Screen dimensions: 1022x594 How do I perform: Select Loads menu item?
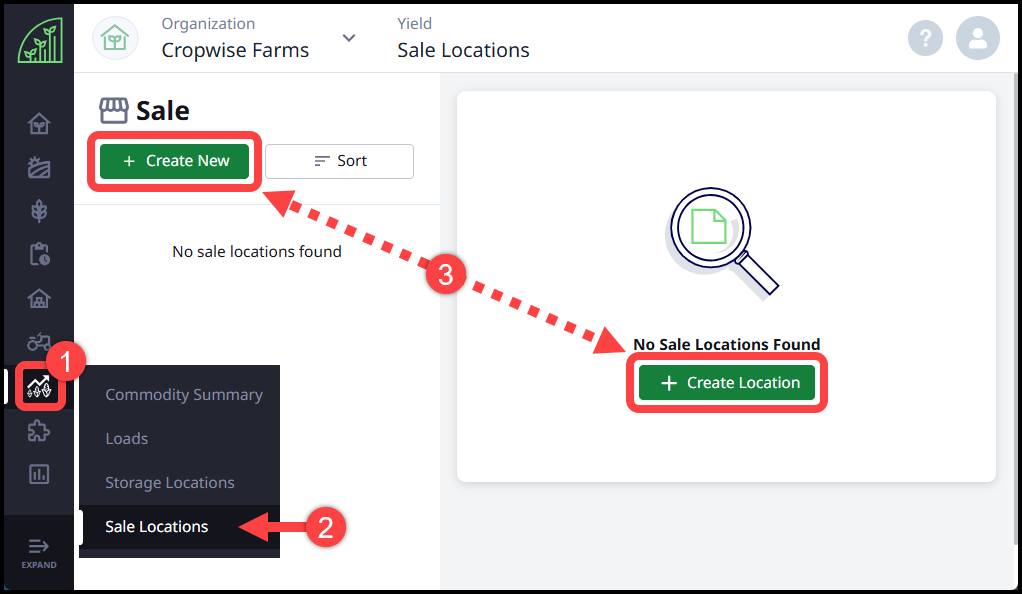(x=126, y=439)
